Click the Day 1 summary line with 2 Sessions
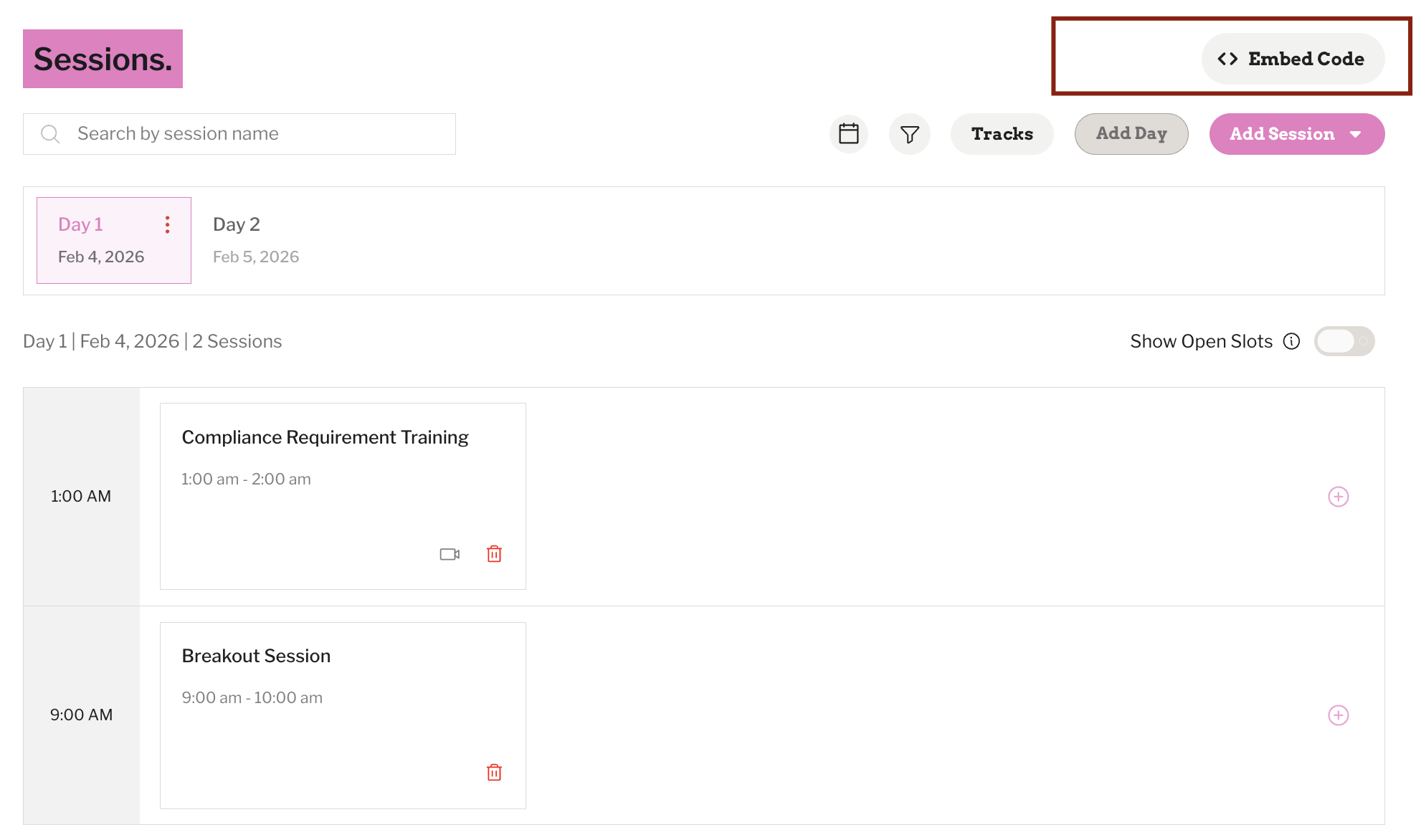 coord(153,341)
